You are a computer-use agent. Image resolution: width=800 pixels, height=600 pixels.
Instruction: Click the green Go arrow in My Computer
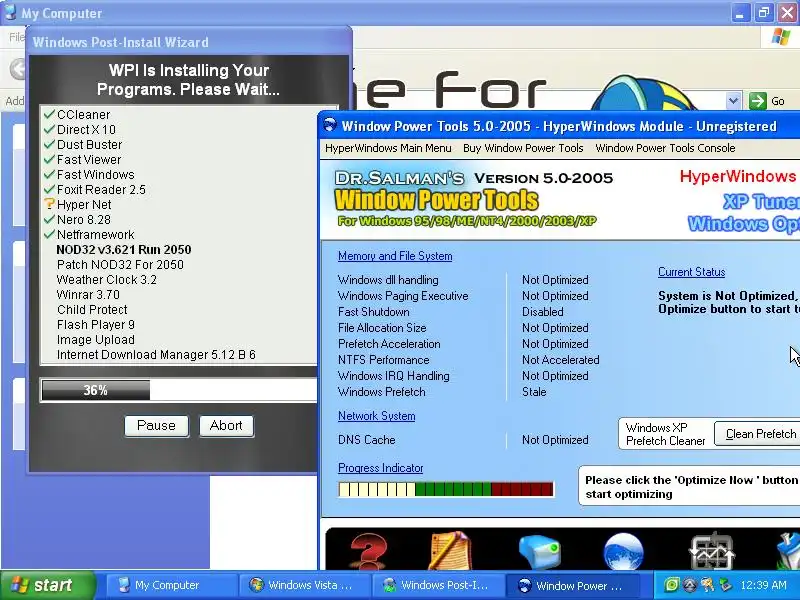[x=758, y=101]
